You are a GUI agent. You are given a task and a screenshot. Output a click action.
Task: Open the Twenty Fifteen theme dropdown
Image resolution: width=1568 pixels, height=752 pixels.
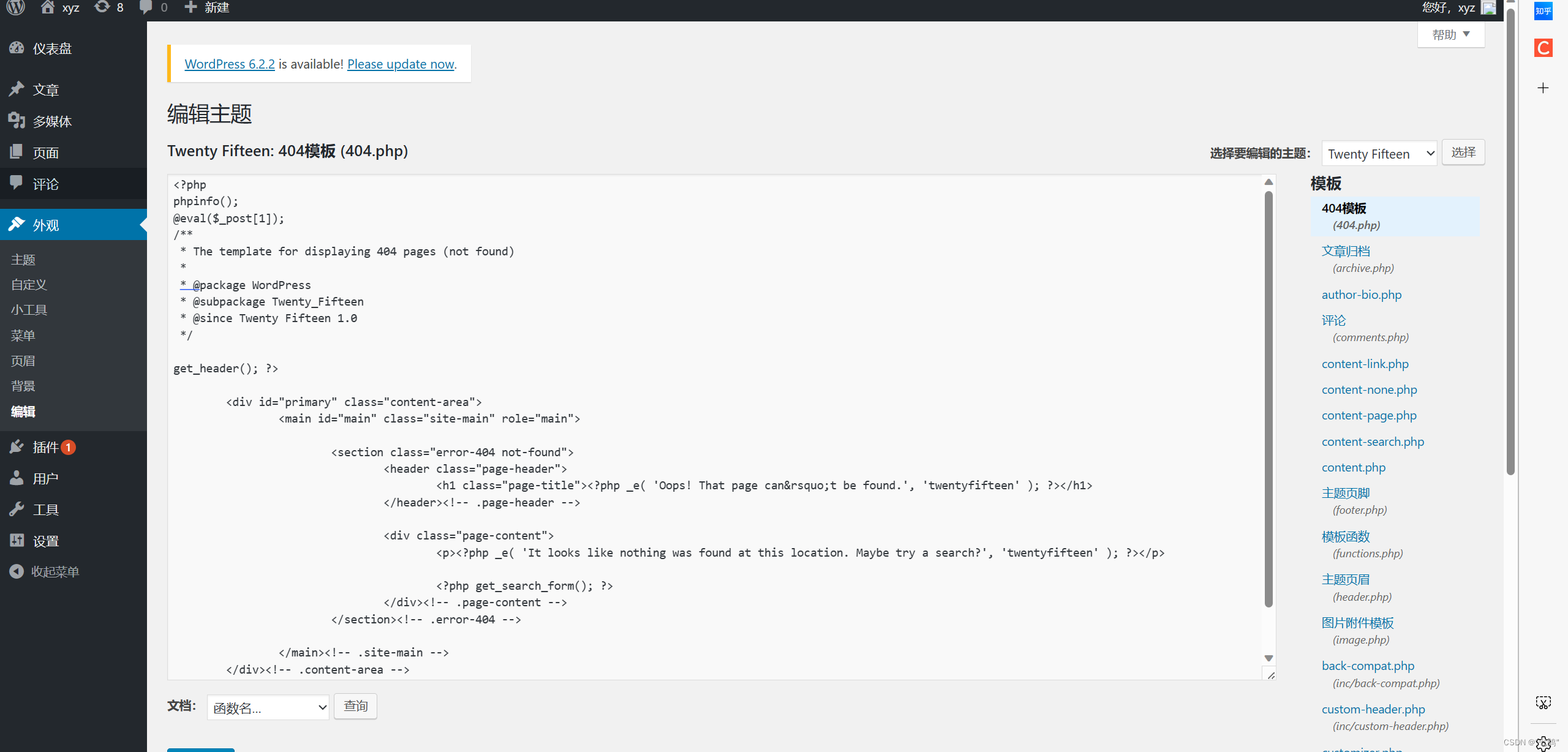[1379, 153]
